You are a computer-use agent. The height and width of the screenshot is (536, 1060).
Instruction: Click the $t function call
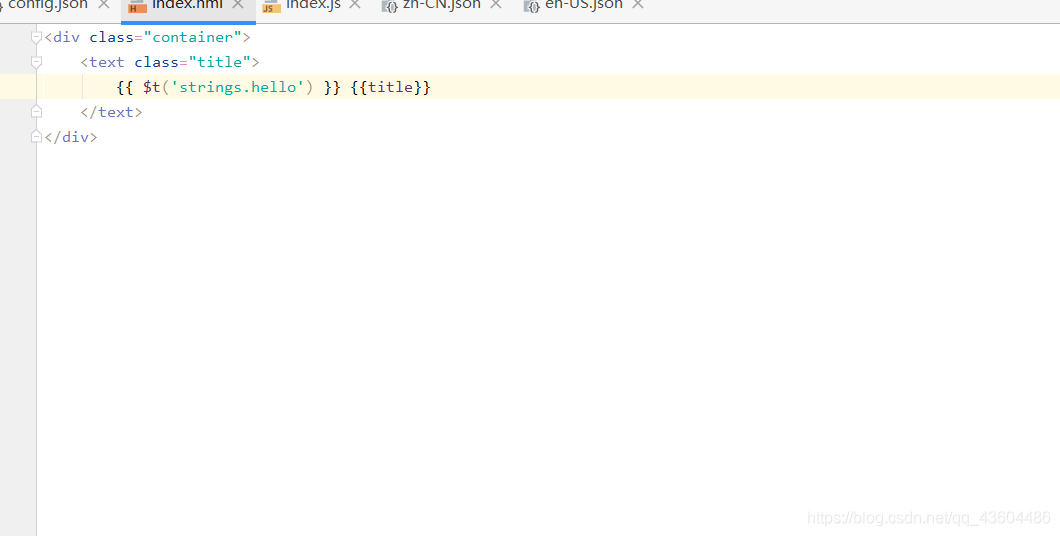(228, 87)
